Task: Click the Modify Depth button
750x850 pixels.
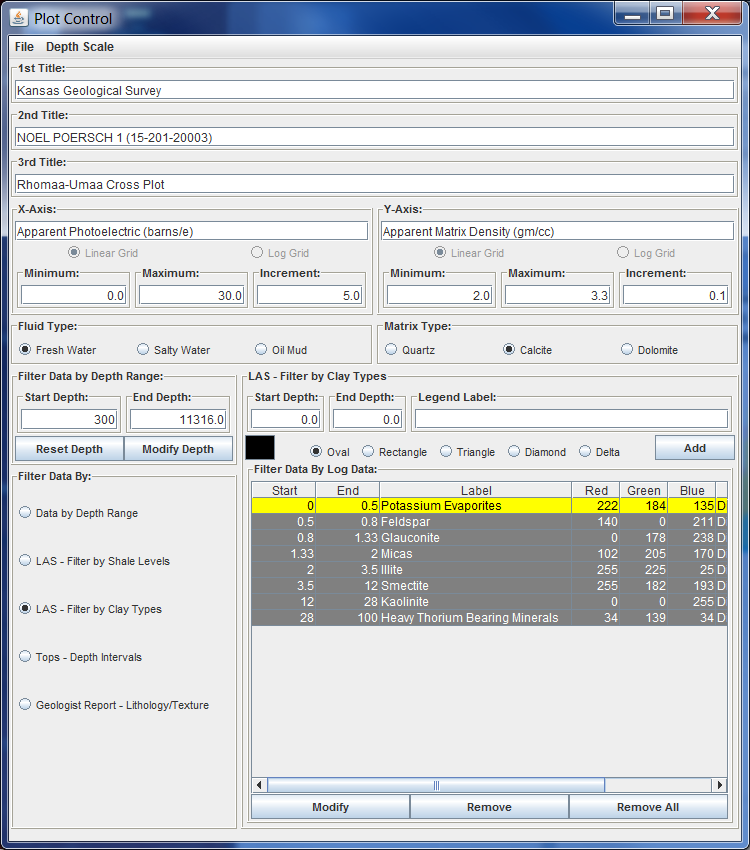Action: pyautogui.click(x=178, y=449)
